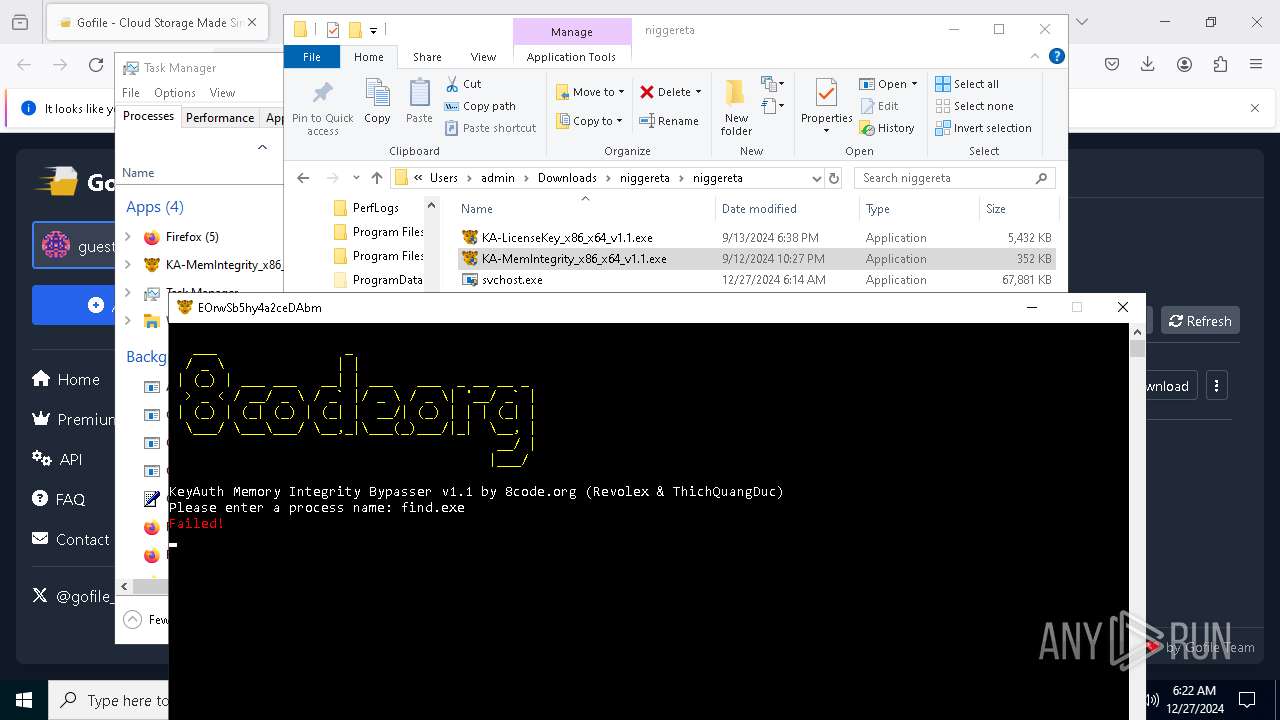Image resolution: width=1280 pixels, height=720 pixels.
Task: Click Select none in ribbon
Action: click(x=974, y=106)
